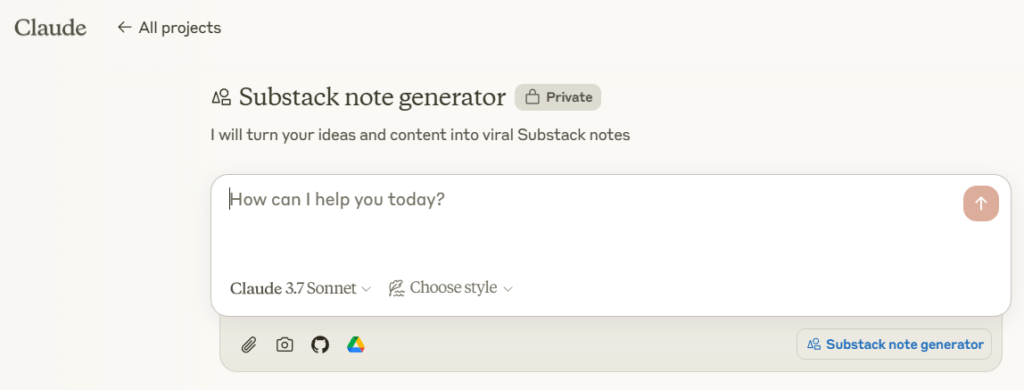Expand the Choose style dropdown
1024x390 pixels.
tap(451, 288)
